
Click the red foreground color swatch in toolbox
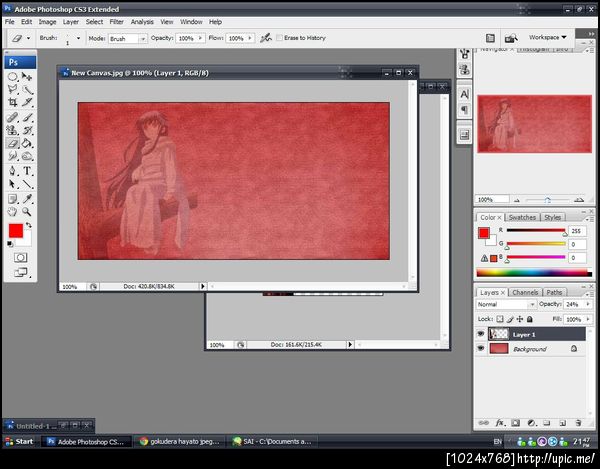[x=16, y=231]
